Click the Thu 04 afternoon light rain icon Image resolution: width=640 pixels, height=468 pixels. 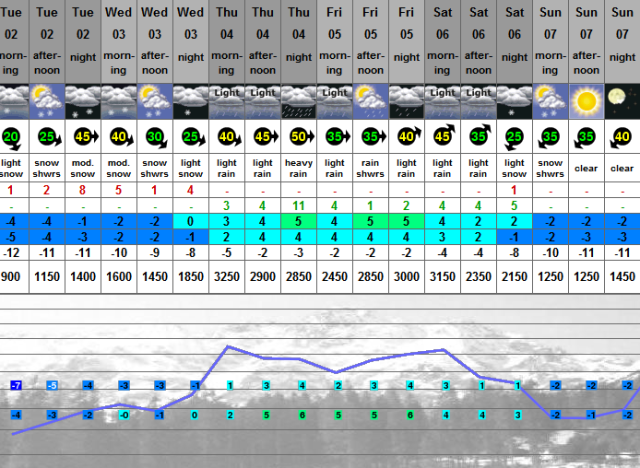pos(262,102)
